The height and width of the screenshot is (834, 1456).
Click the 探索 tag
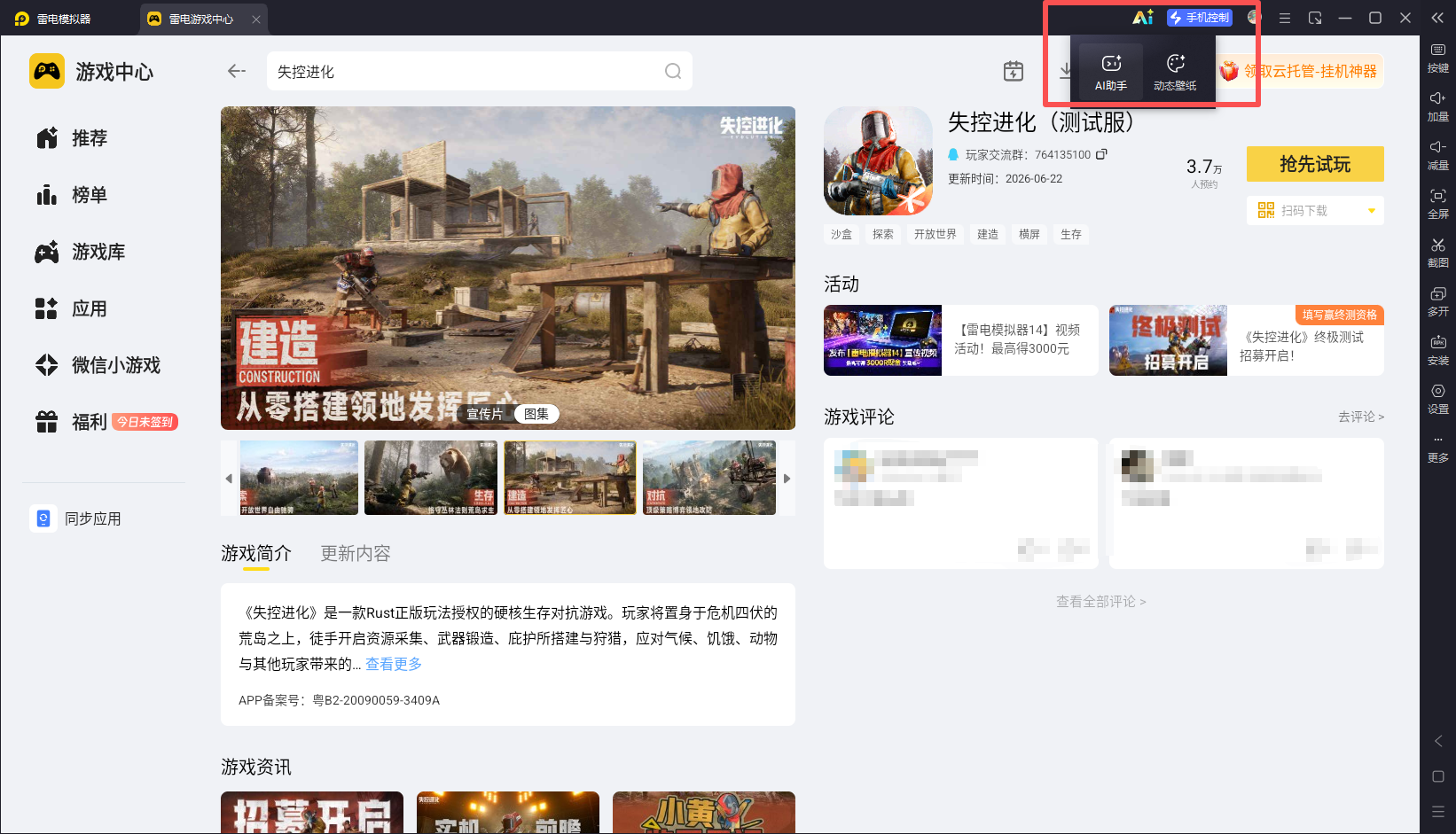coord(883,234)
